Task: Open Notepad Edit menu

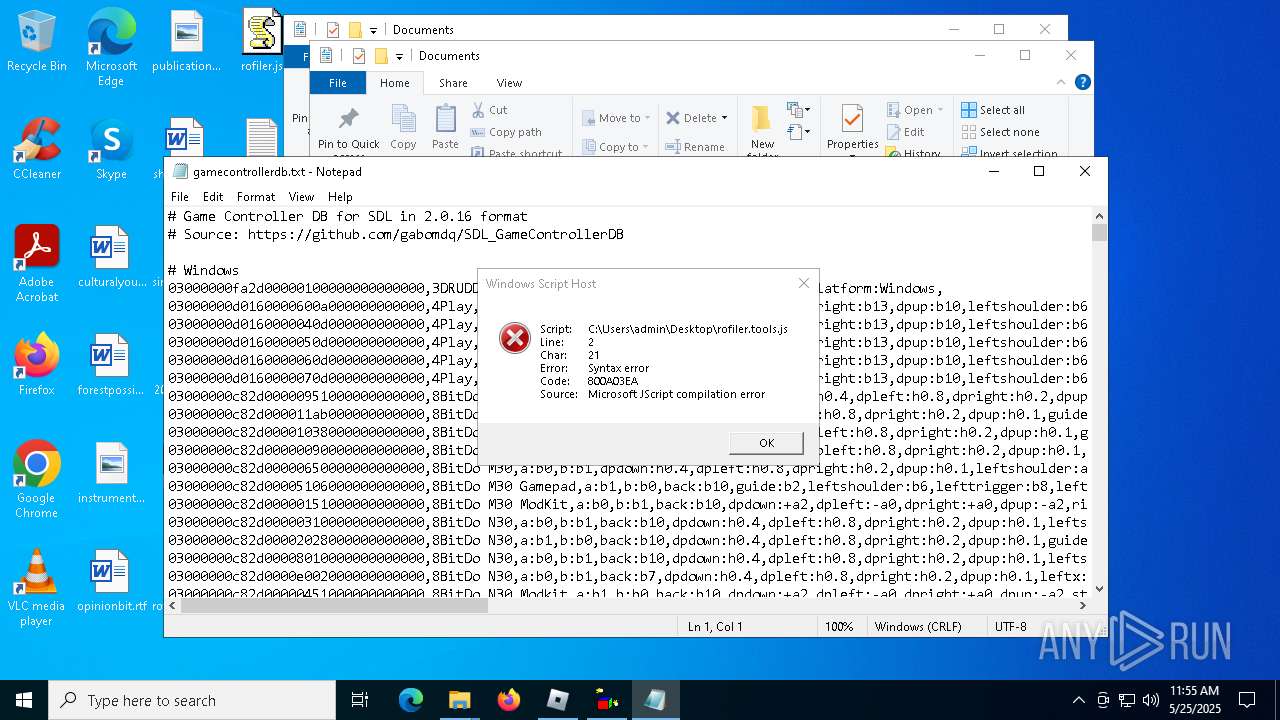Action: 213,197
